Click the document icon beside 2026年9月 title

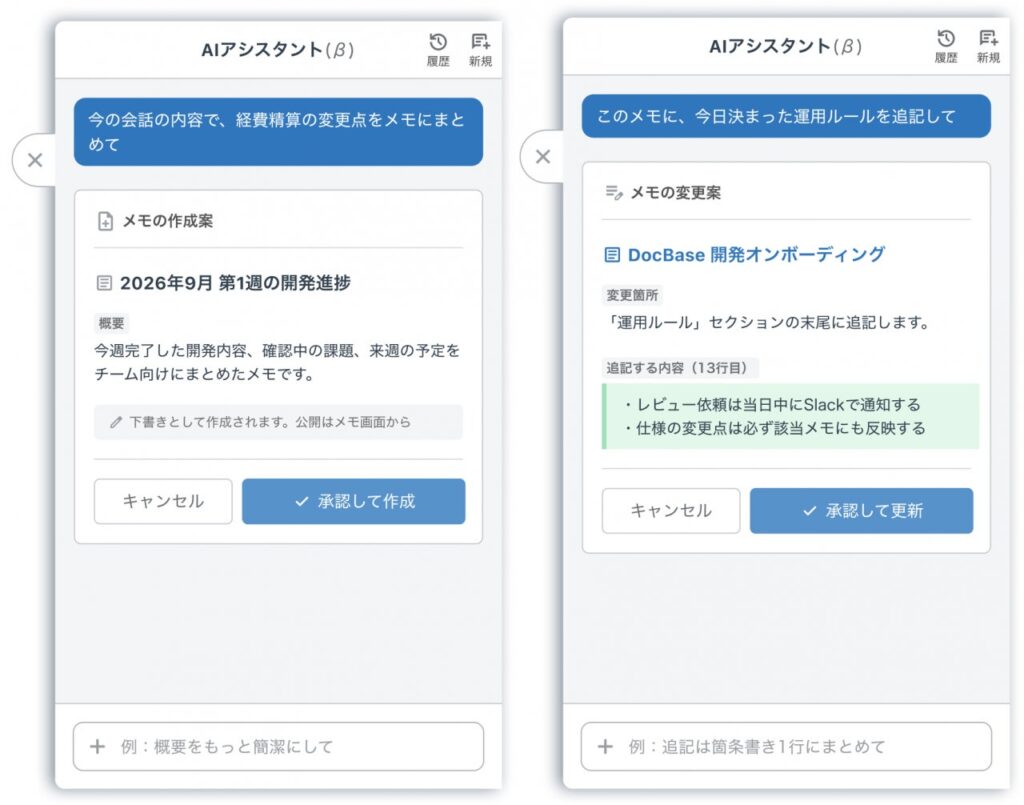104,283
